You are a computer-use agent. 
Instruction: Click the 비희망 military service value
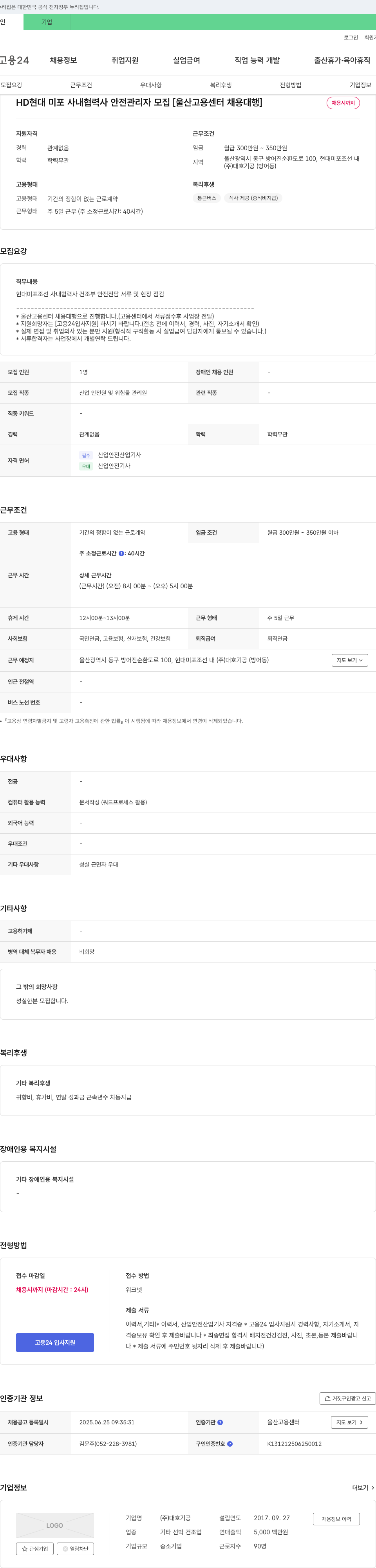[87, 952]
